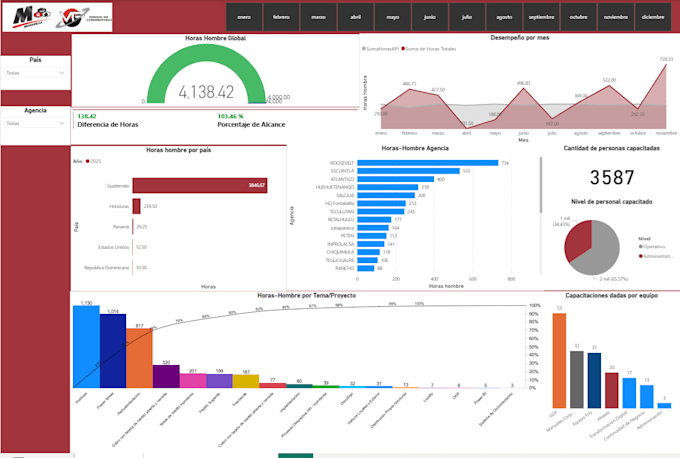Select the HUEHUETENANGO agency bar
Image resolution: width=680 pixels, height=458 pixels.
(388, 187)
